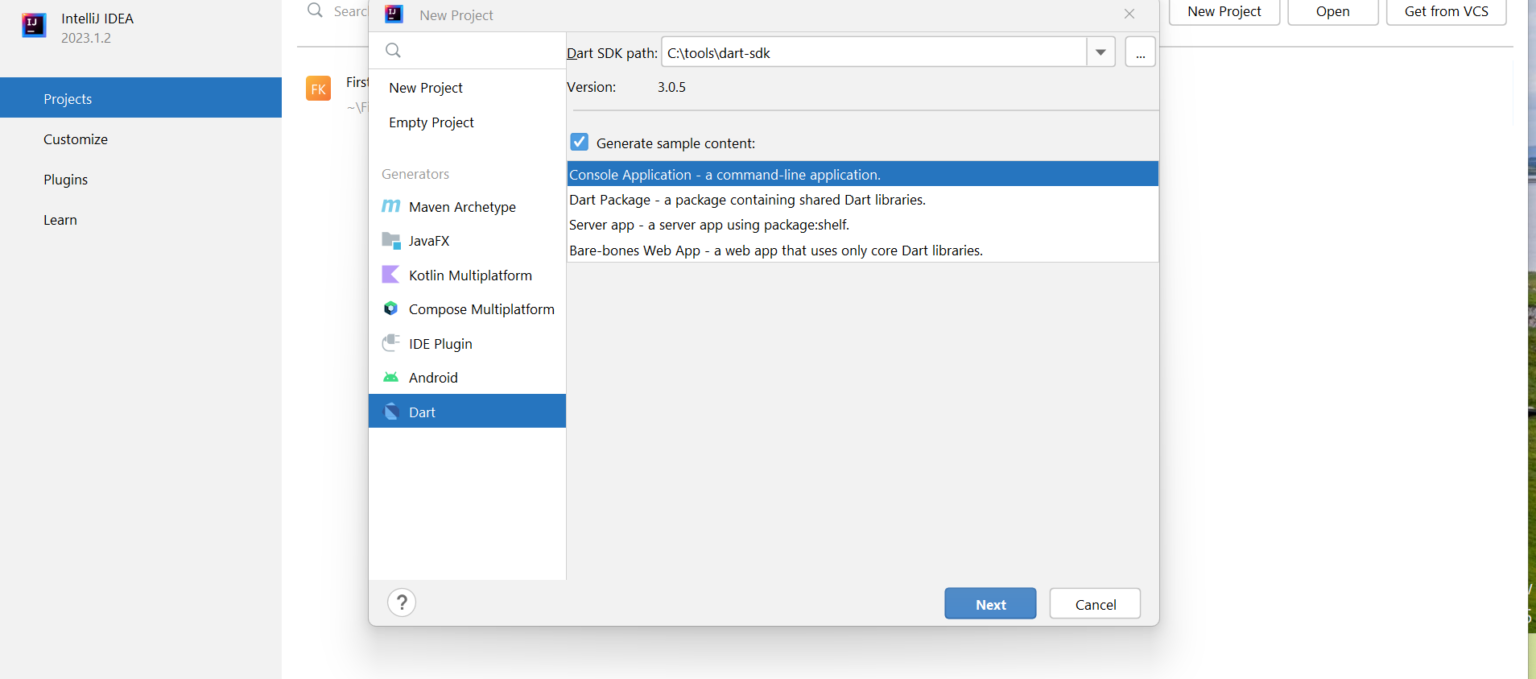
Task: Toggle the Generate sample content checkbox
Action: (x=579, y=141)
